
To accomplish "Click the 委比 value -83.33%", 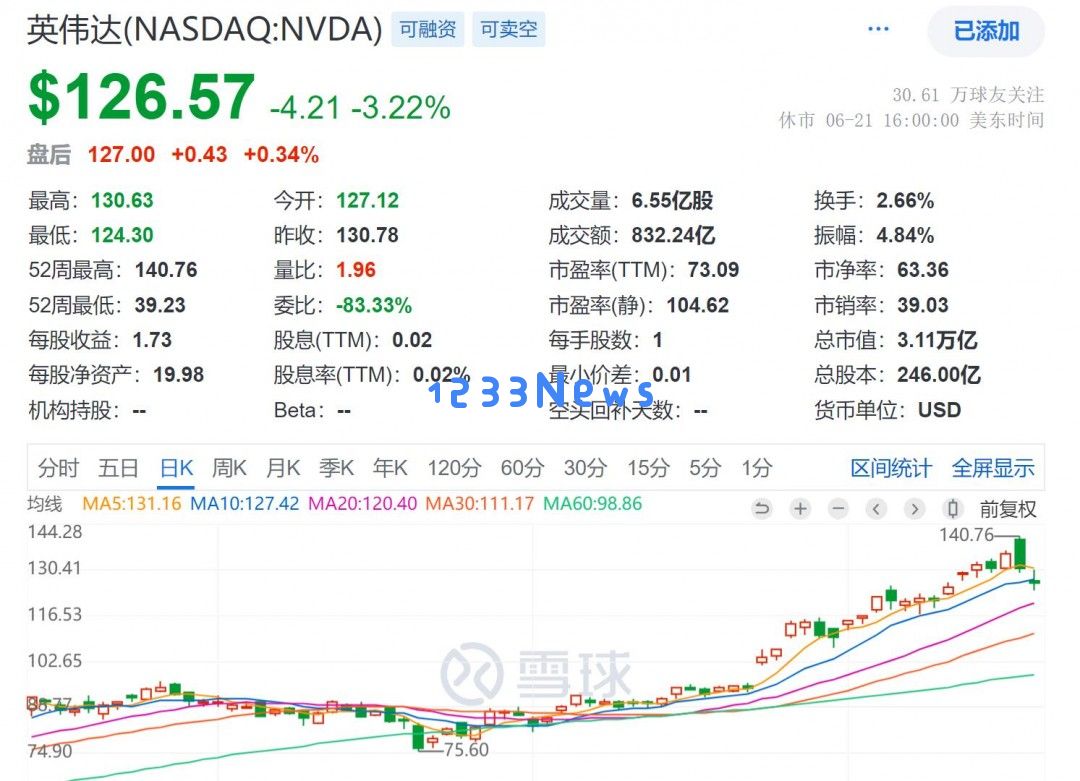I will pyautogui.click(x=373, y=305).
